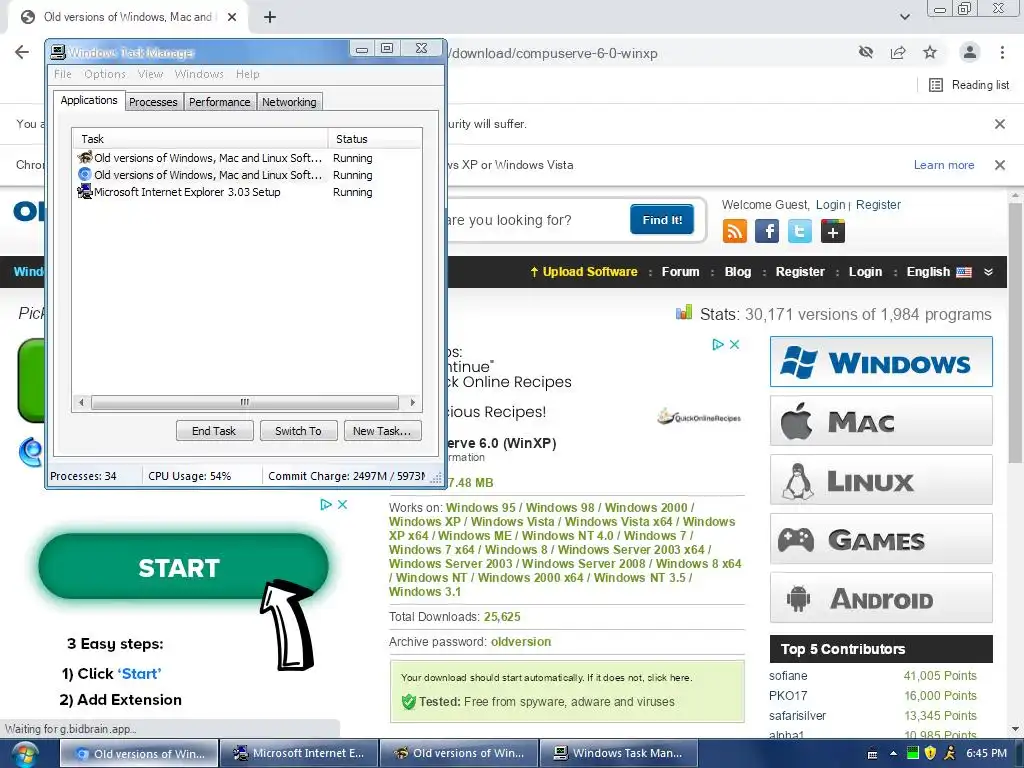1024x768 pixels.
Task: Select the Applications tab
Action: click(x=89, y=100)
